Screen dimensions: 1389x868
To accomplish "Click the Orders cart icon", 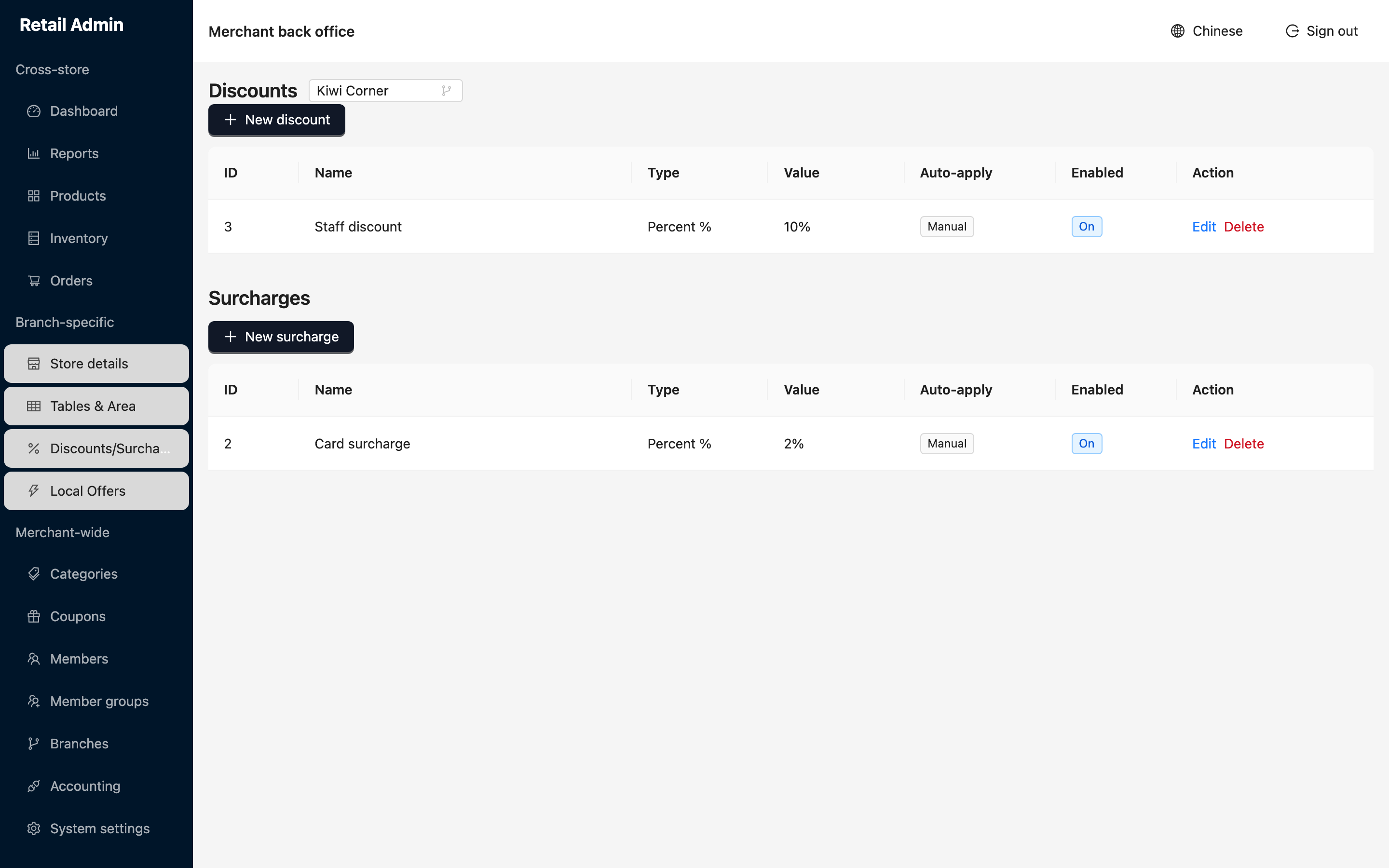I will 34,281.
